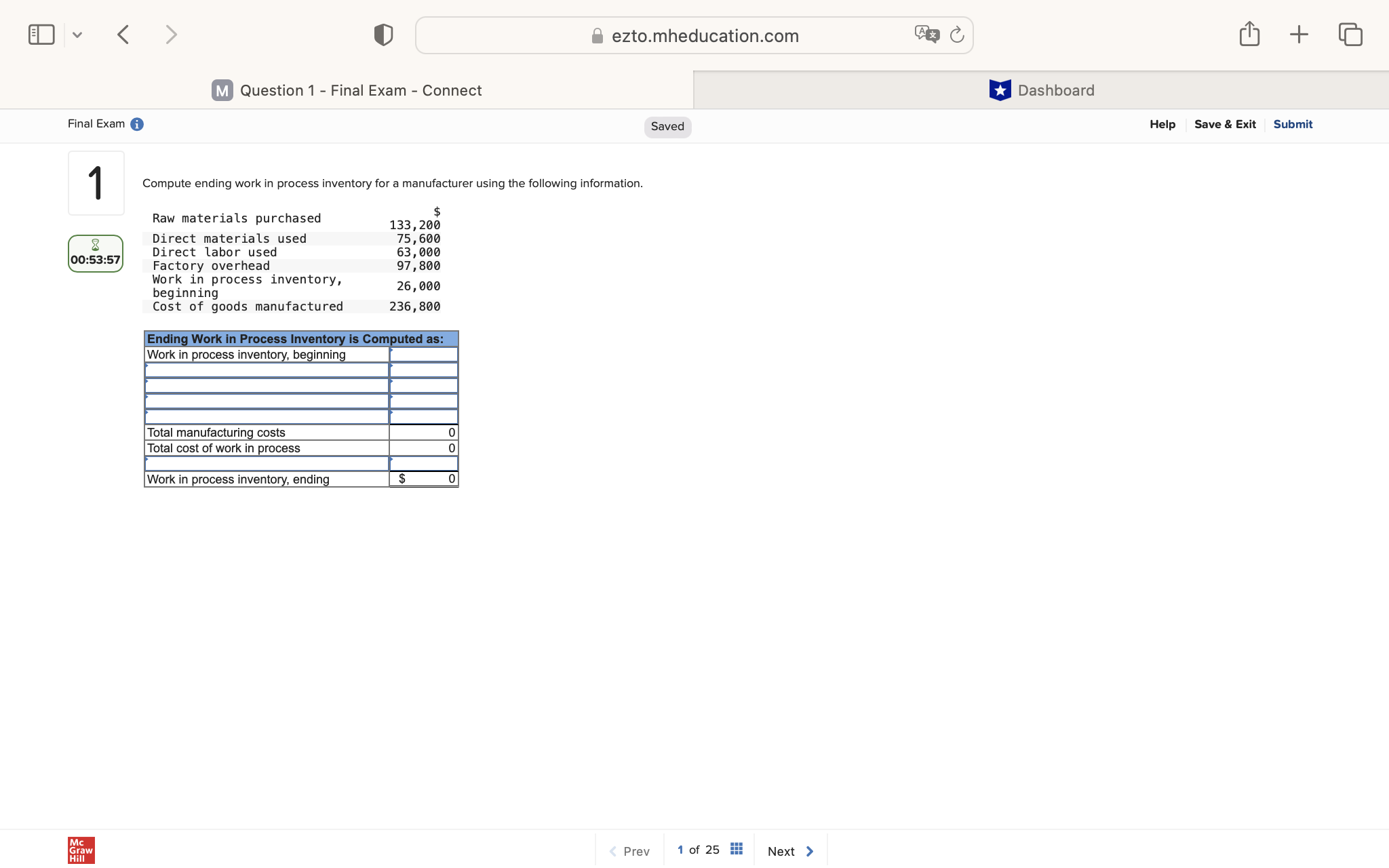The image size is (1389, 868).
Task: Click the McGraw Hill logo
Action: pyautogui.click(x=80, y=849)
